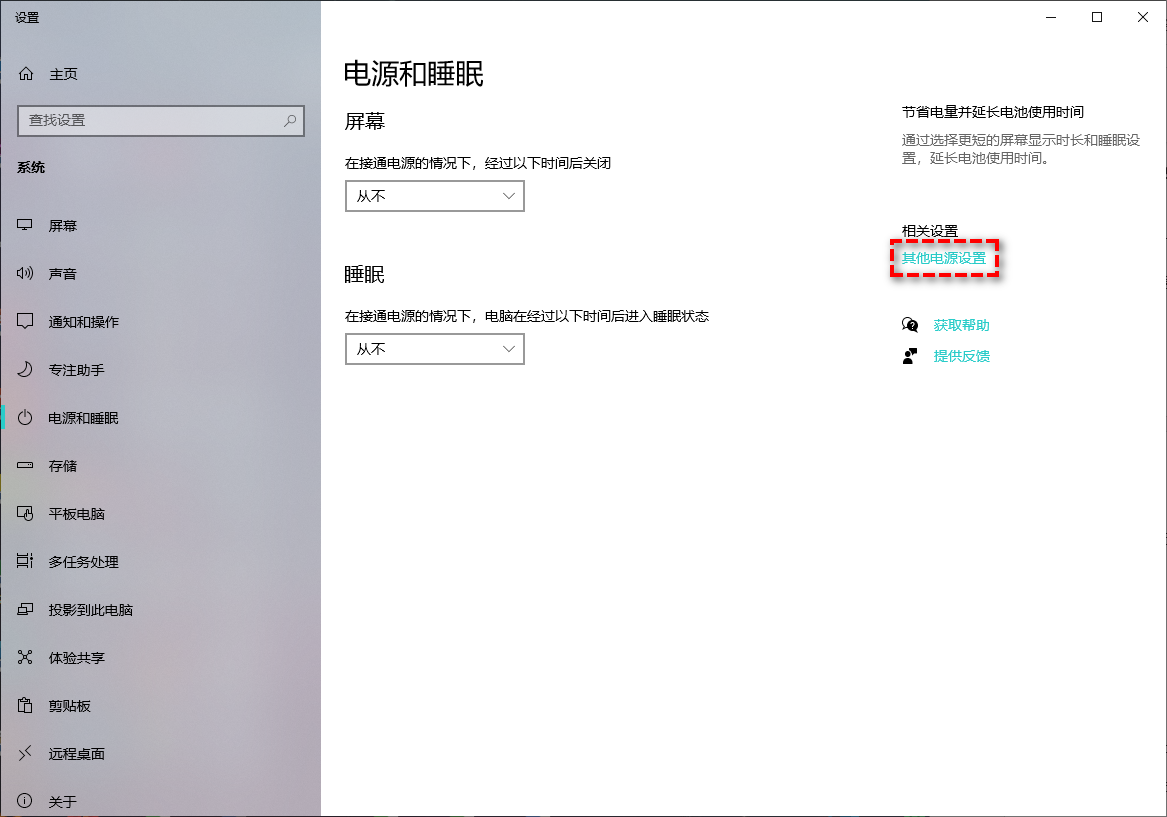Click the tablet icon for 平板电脑
The width and height of the screenshot is (1167, 817).
pyautogui.click(x=25, y=513)
